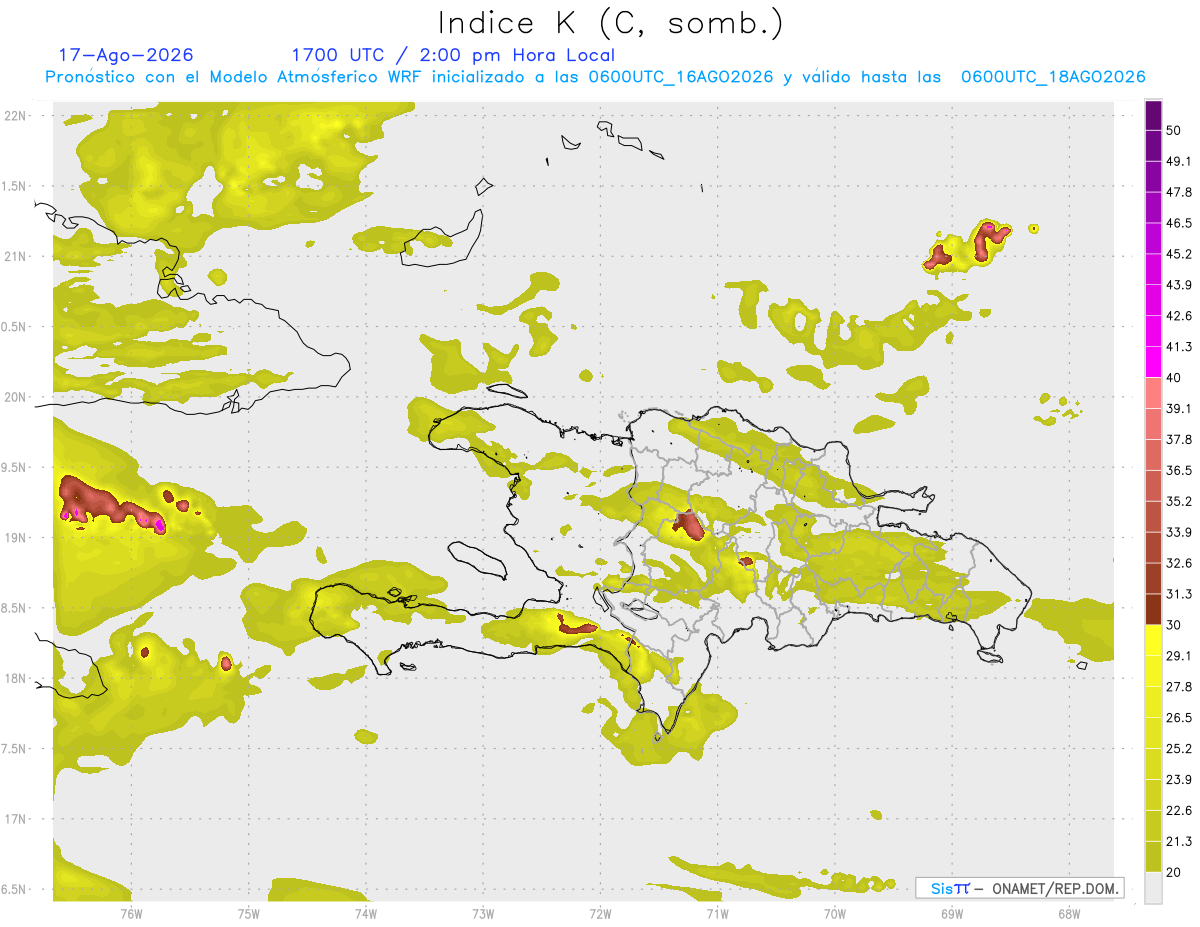Click the '68W' longitude label
1200x927 pixels.
pos(1069,914)
